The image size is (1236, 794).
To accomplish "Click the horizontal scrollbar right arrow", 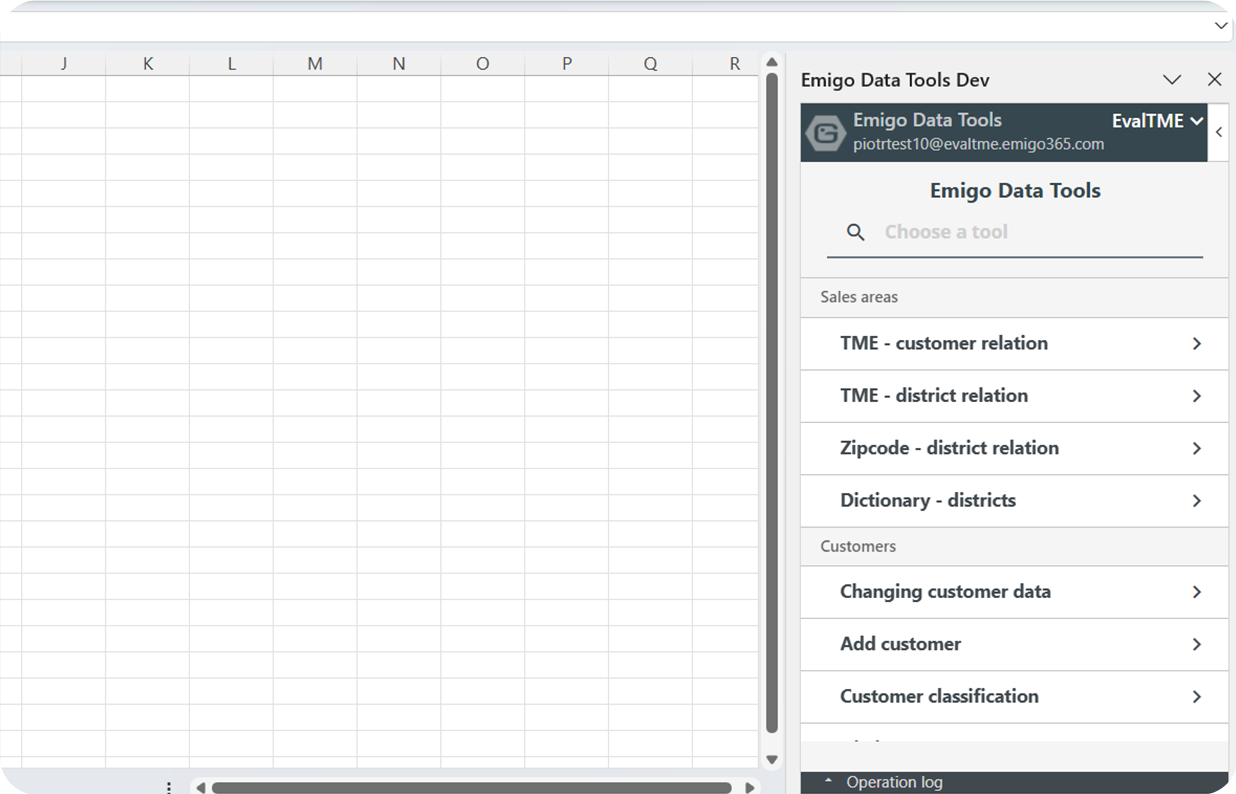I will tap(750, 788).
